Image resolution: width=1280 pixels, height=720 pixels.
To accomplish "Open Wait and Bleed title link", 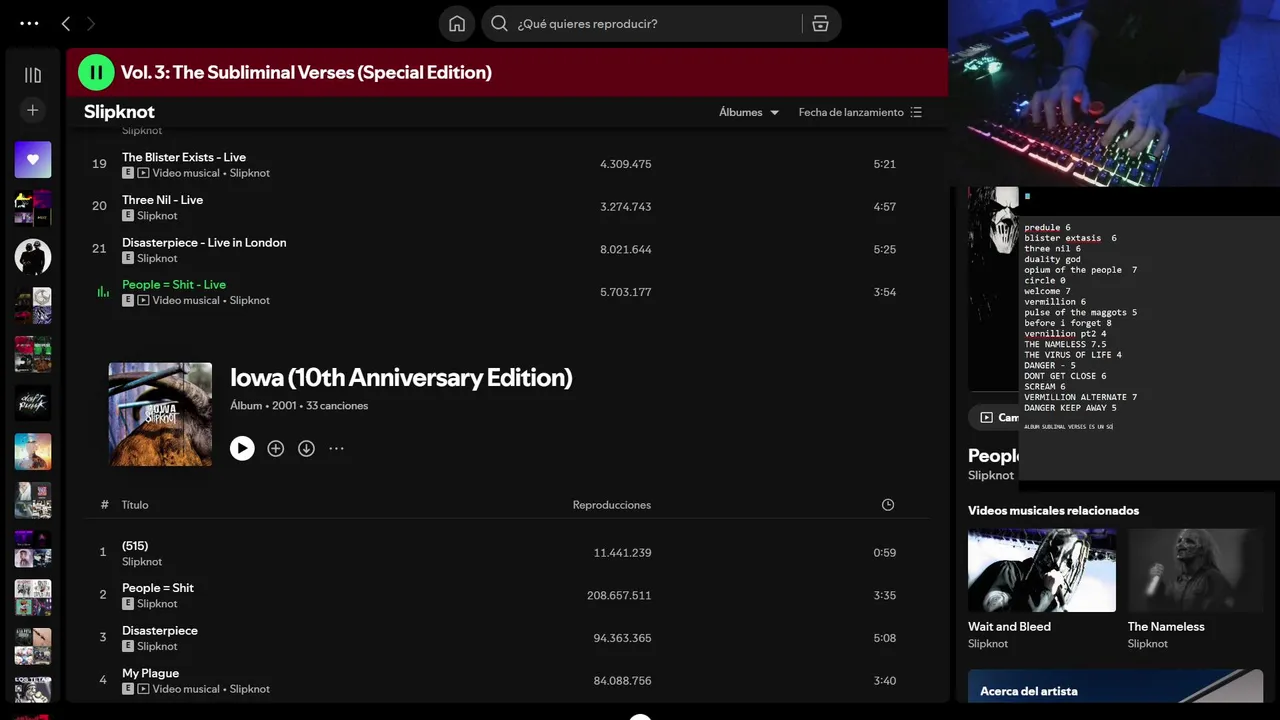I will tap(1009, 627).
